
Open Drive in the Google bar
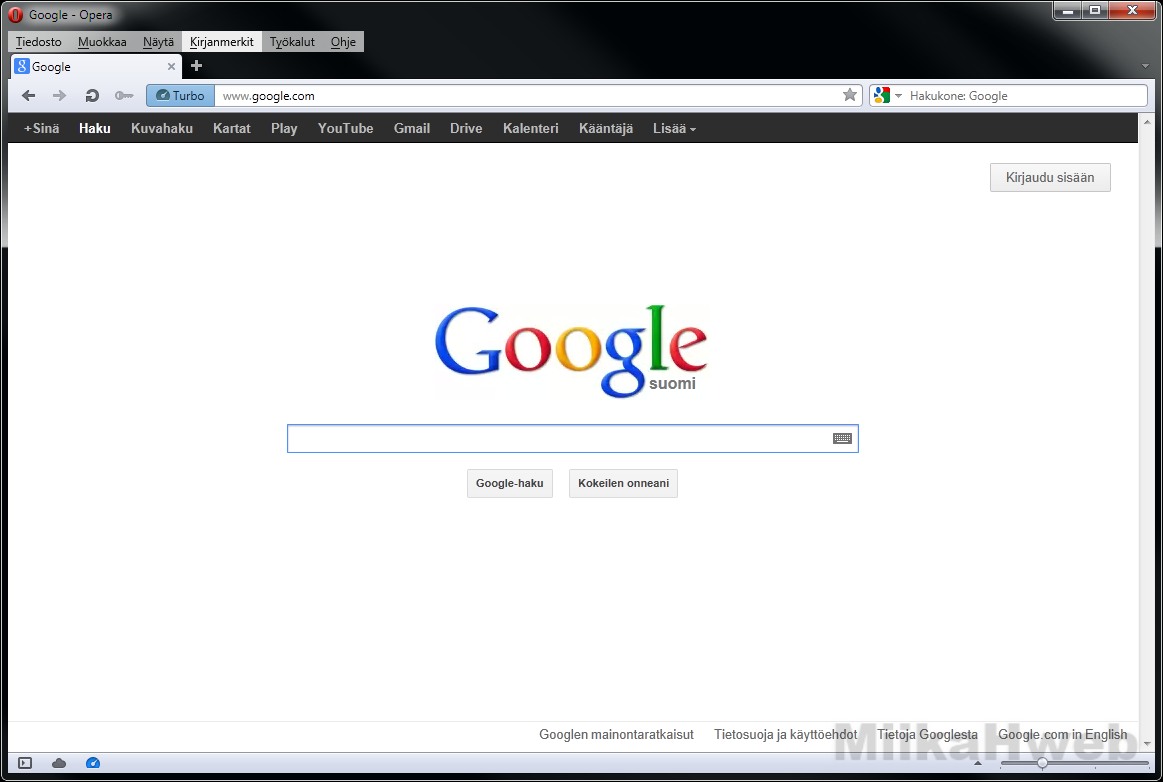pos(466,128)
